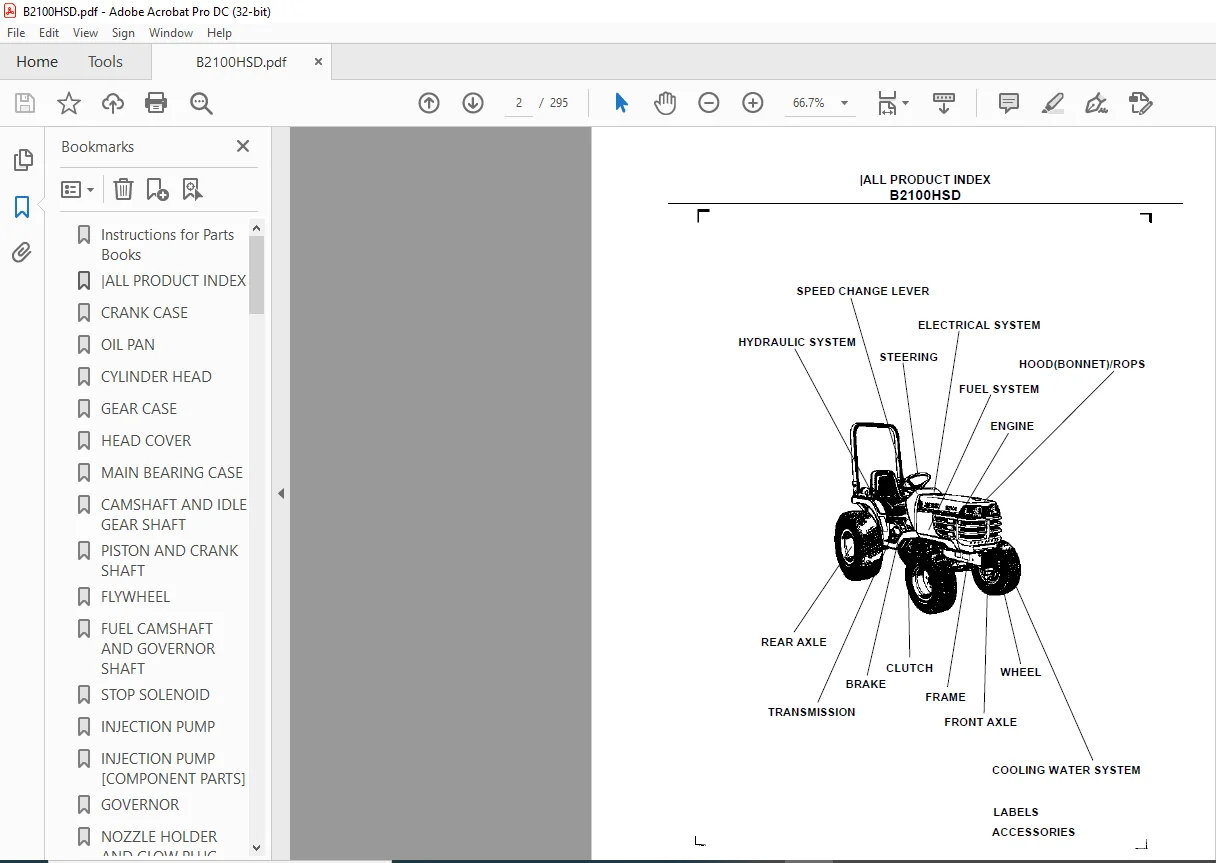Click the Save file icon
Image resolution: width=1216 pixels, height=863 pixels.
tap(25, 103)
